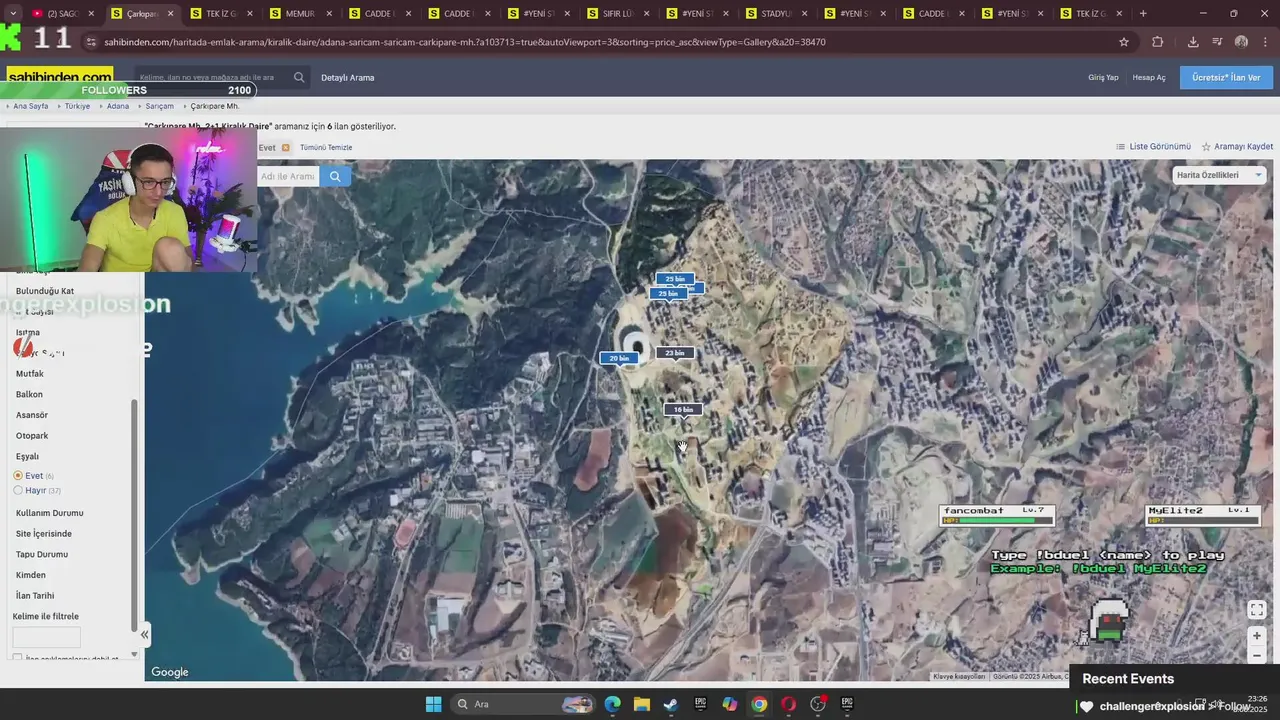
Task: Go to Sarıçam breadcrumb
Action: tap(159, 106)
